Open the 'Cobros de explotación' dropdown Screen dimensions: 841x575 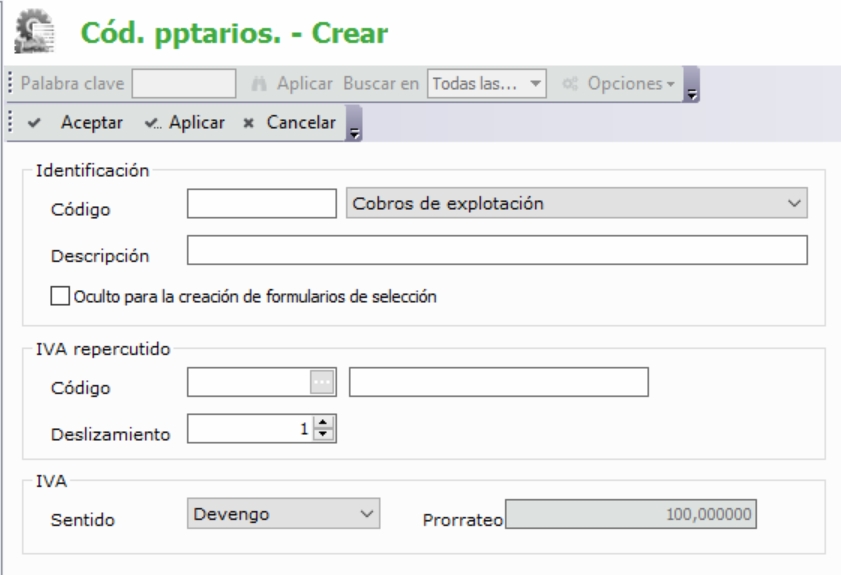576,204
